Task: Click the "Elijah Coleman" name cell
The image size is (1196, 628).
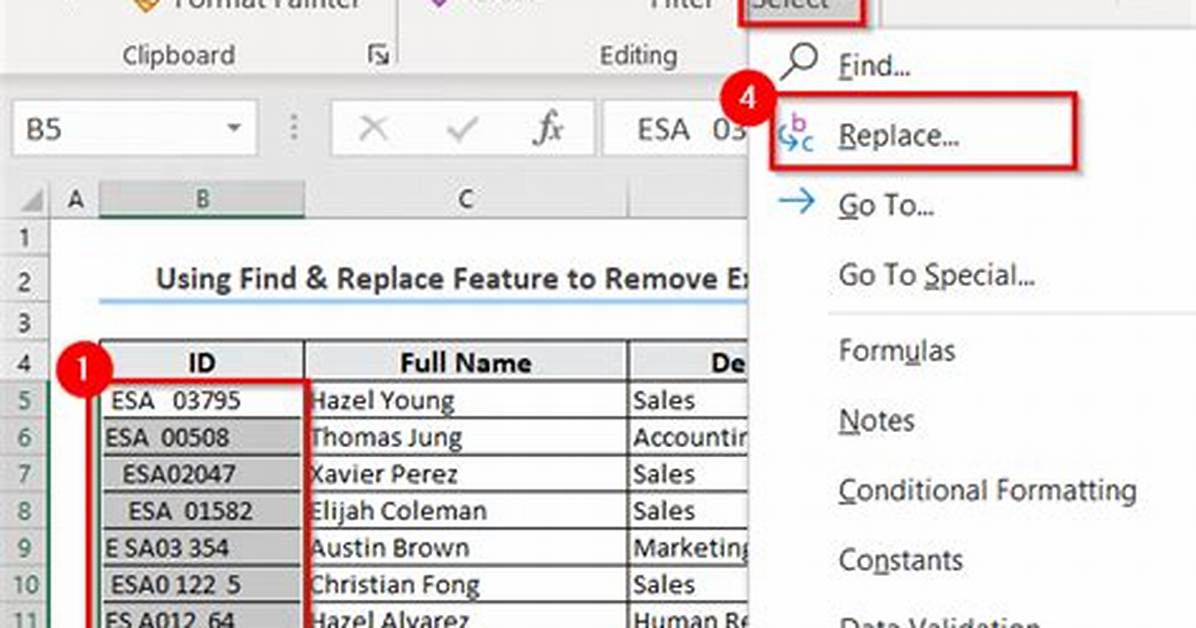Action: 466,510
